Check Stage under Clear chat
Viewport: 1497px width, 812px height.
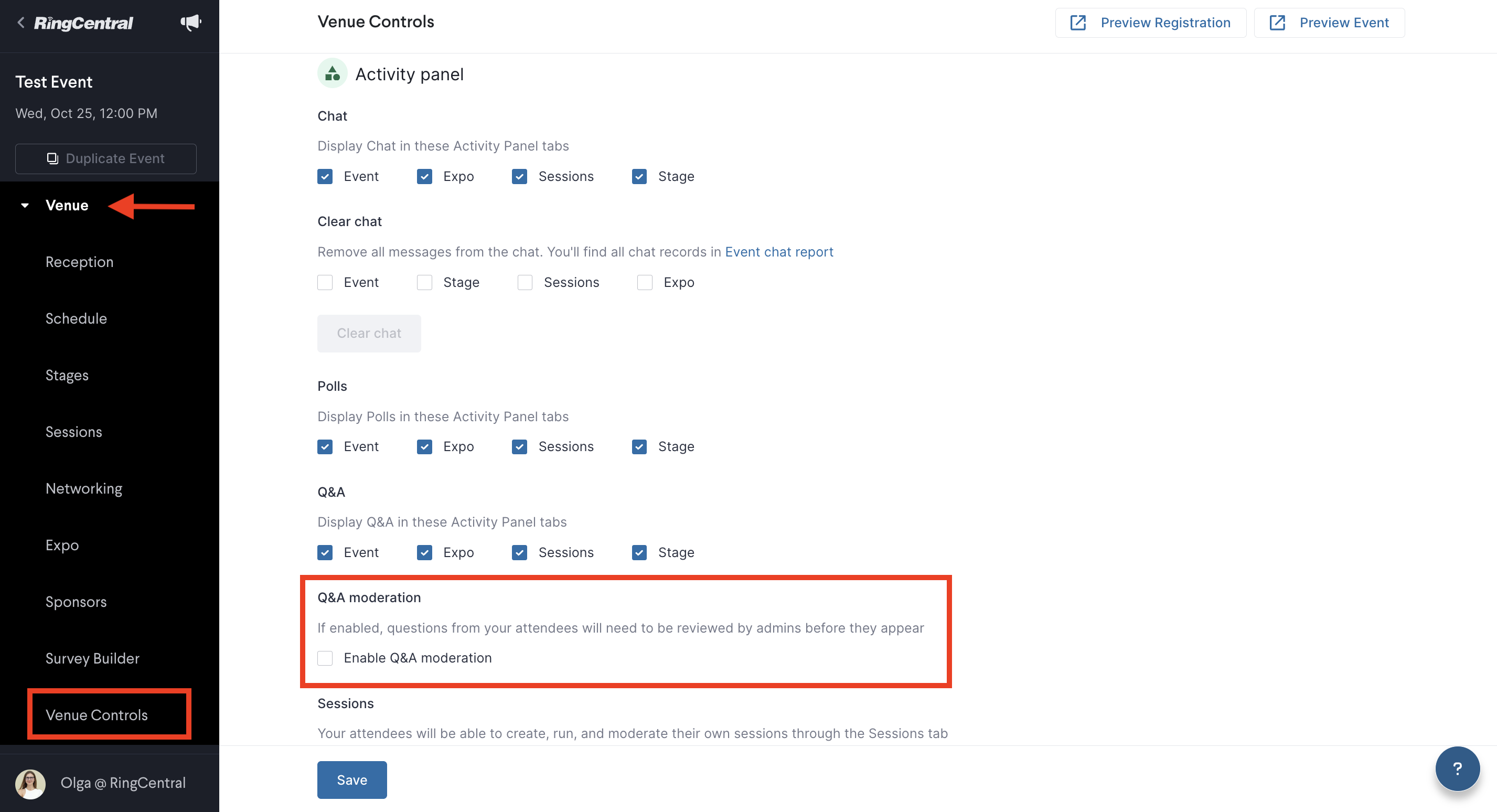(x=425, y=283)
